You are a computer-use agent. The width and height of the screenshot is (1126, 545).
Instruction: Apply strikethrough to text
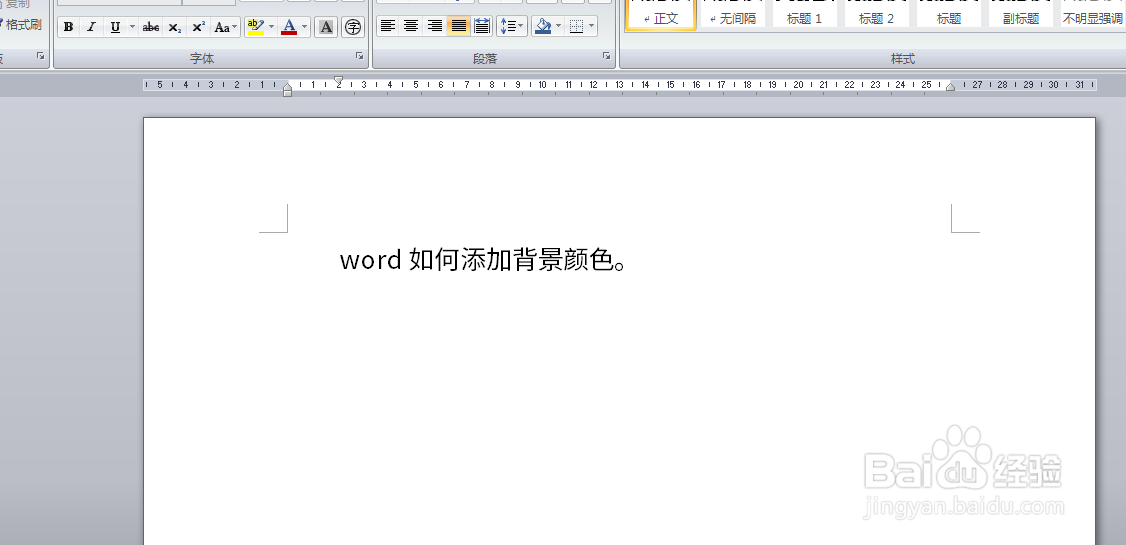click(151, 27)
